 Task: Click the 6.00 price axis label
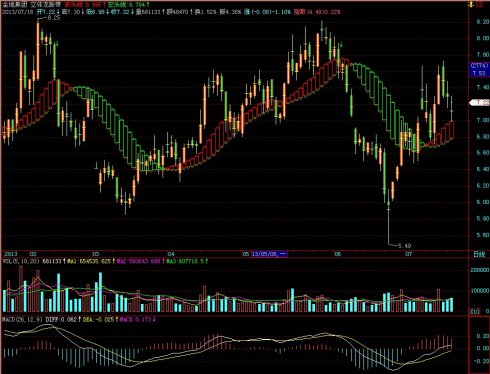[483, 202]
